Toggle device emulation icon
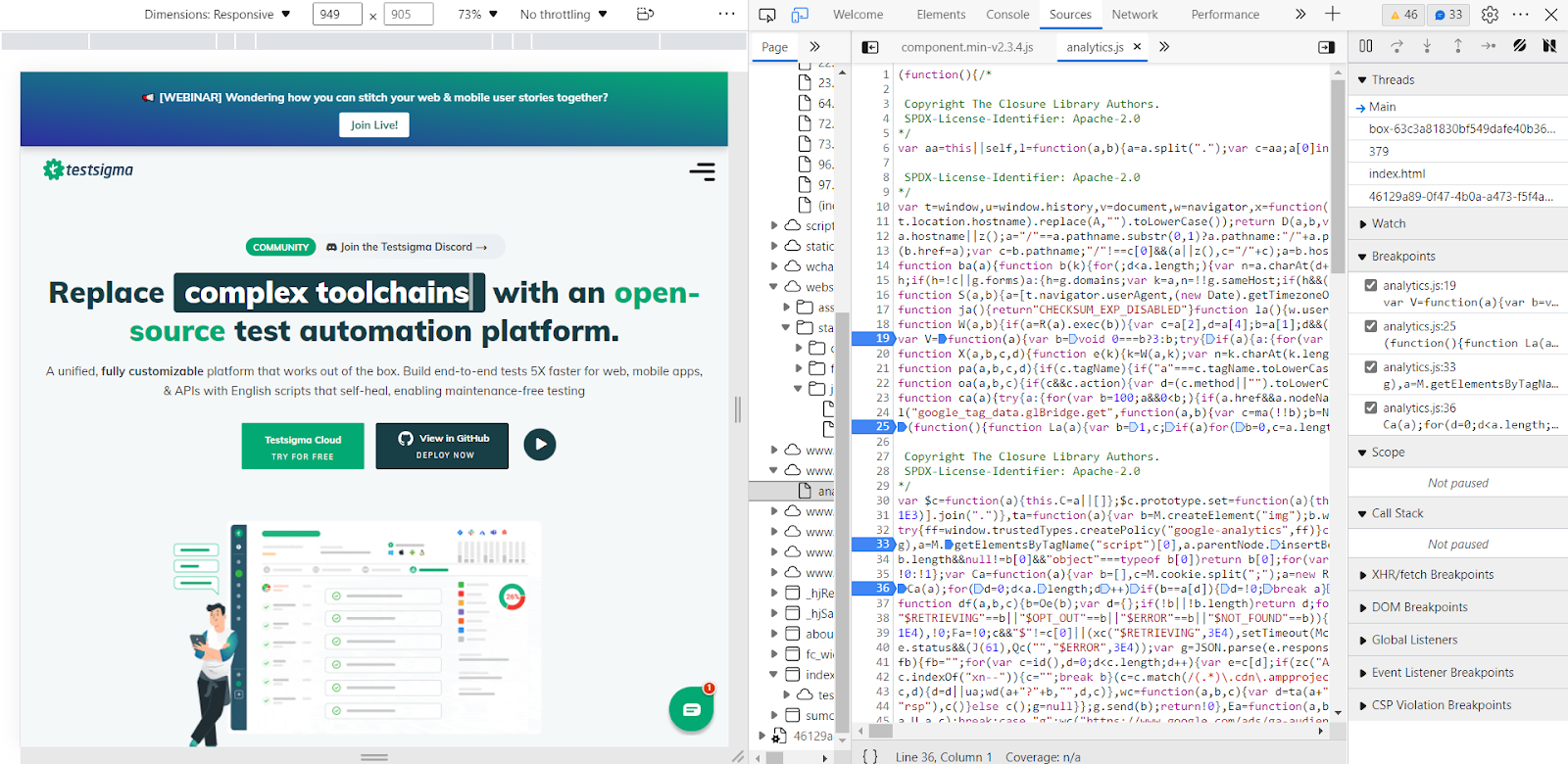The image size is (1568, 764). click(800, 15)
